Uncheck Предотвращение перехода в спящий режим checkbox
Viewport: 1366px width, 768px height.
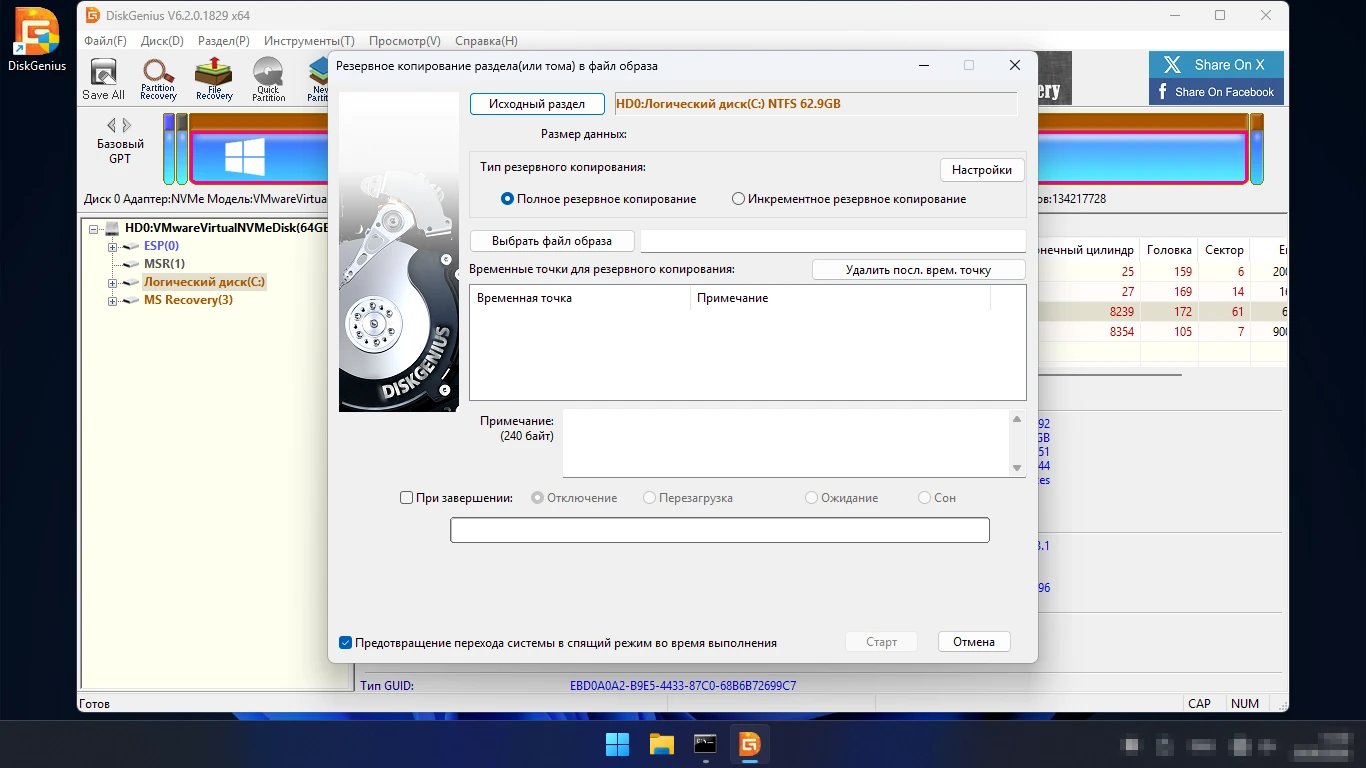tap(346, 643)
